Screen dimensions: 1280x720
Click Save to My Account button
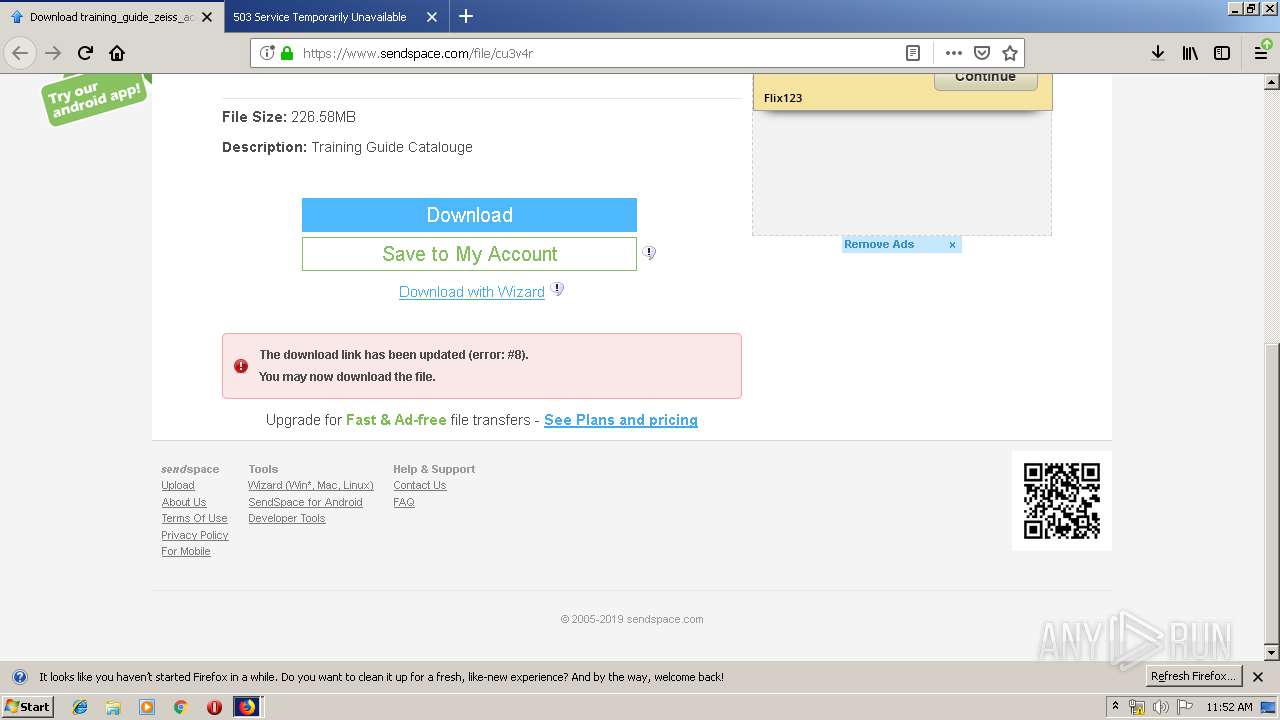coord(469,254)
